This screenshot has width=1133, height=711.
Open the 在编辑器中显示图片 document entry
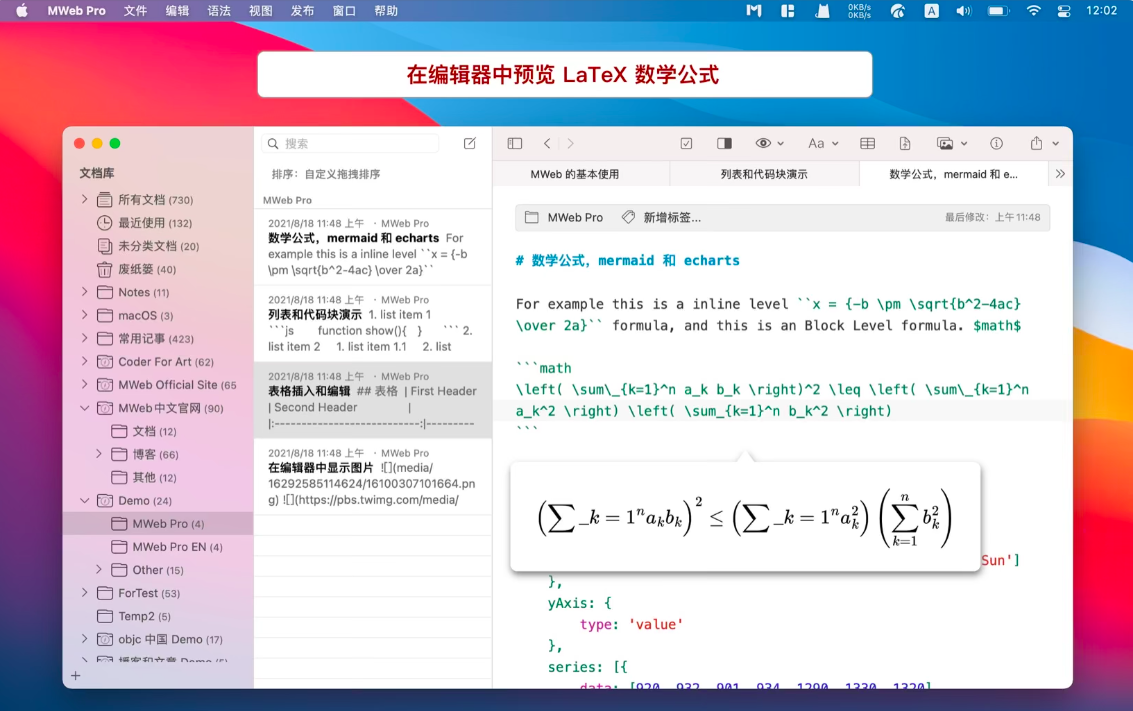[373, 477]
